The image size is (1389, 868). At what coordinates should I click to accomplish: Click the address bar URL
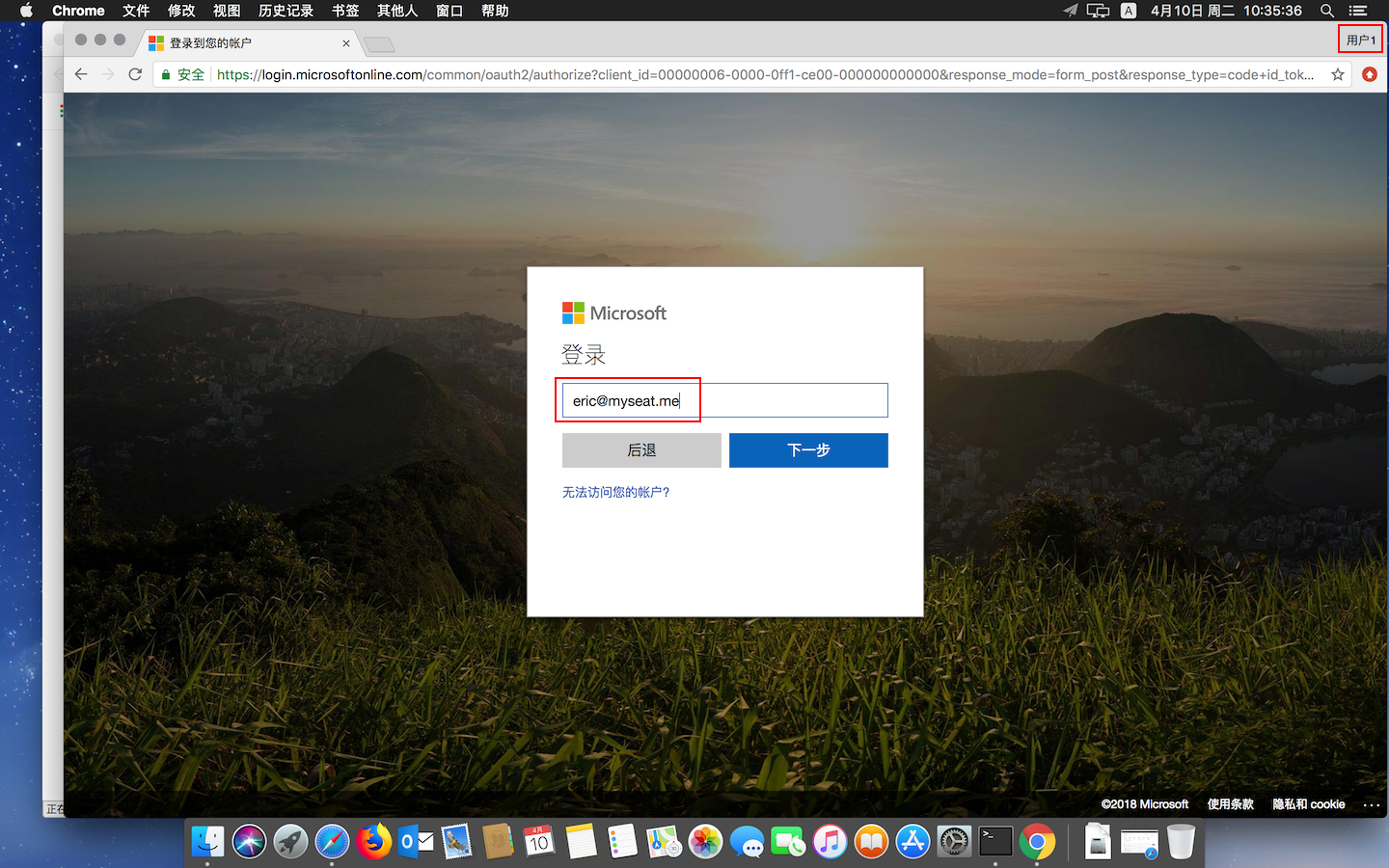click(765, 74)
